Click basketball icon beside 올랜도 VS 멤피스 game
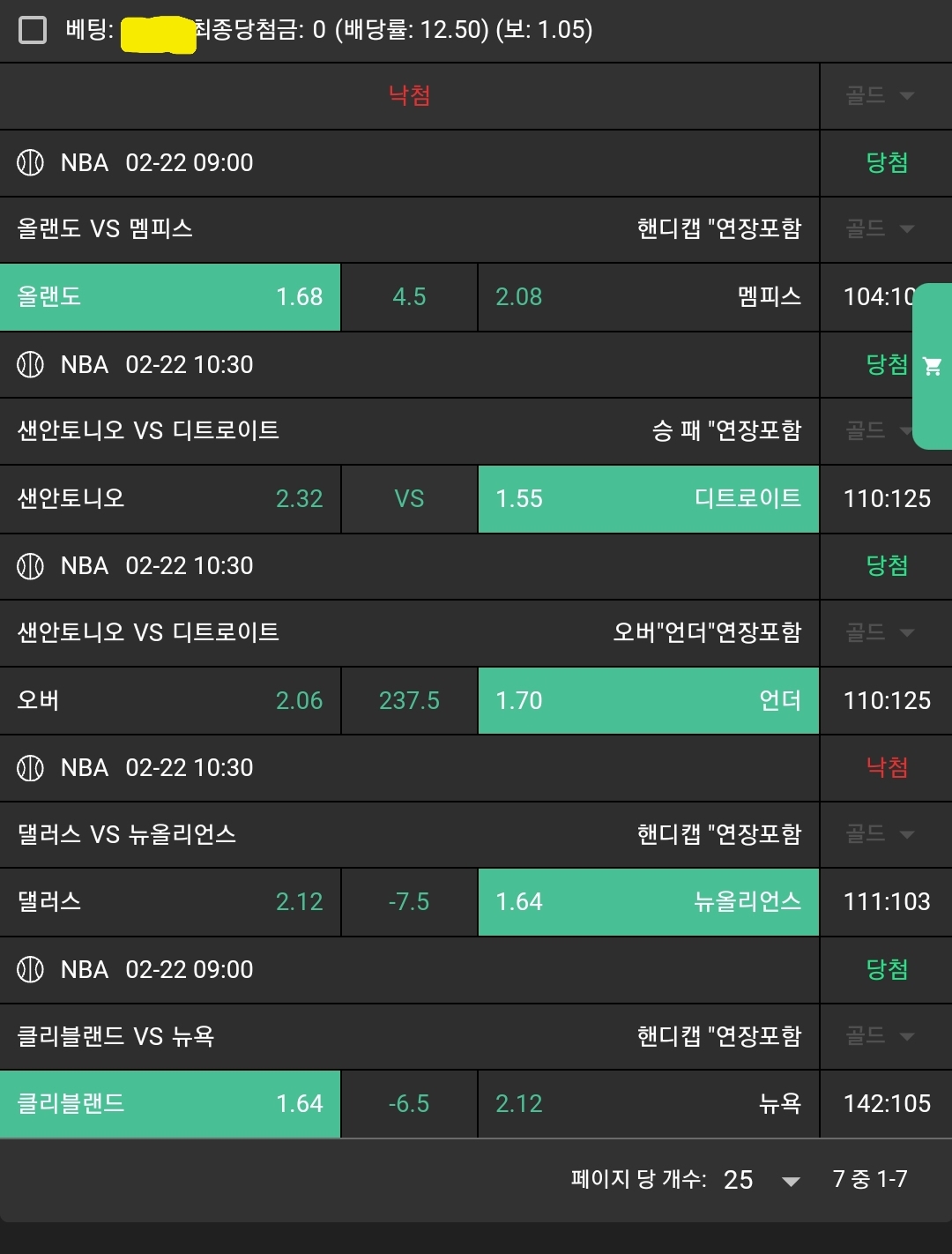 coord(30,162)
